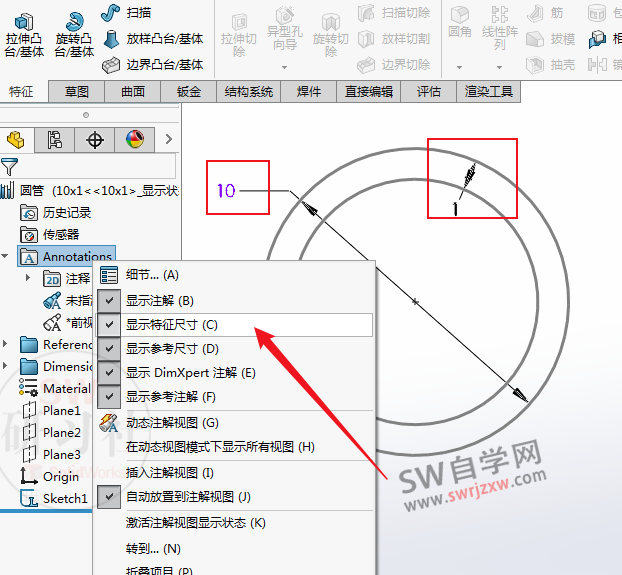This screenshot has height=575, width=622.
Task: Choose 转到... (N) menu entry
Action: point(234,549)
